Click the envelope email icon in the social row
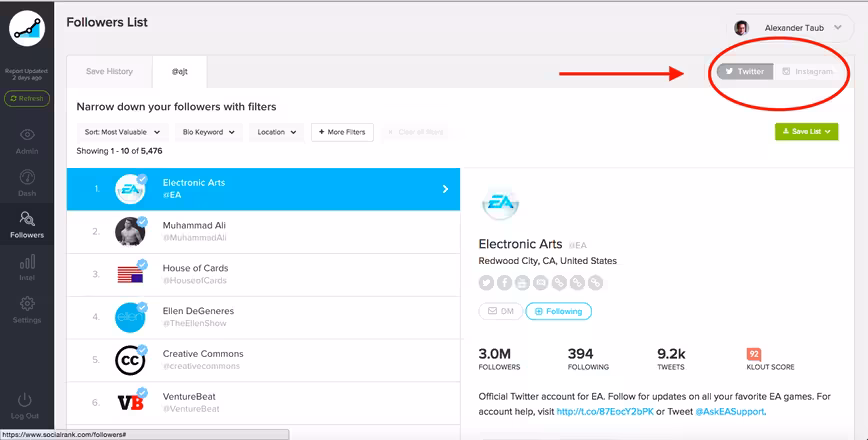The width and height of the screenshot is (868, 440). 541,283
